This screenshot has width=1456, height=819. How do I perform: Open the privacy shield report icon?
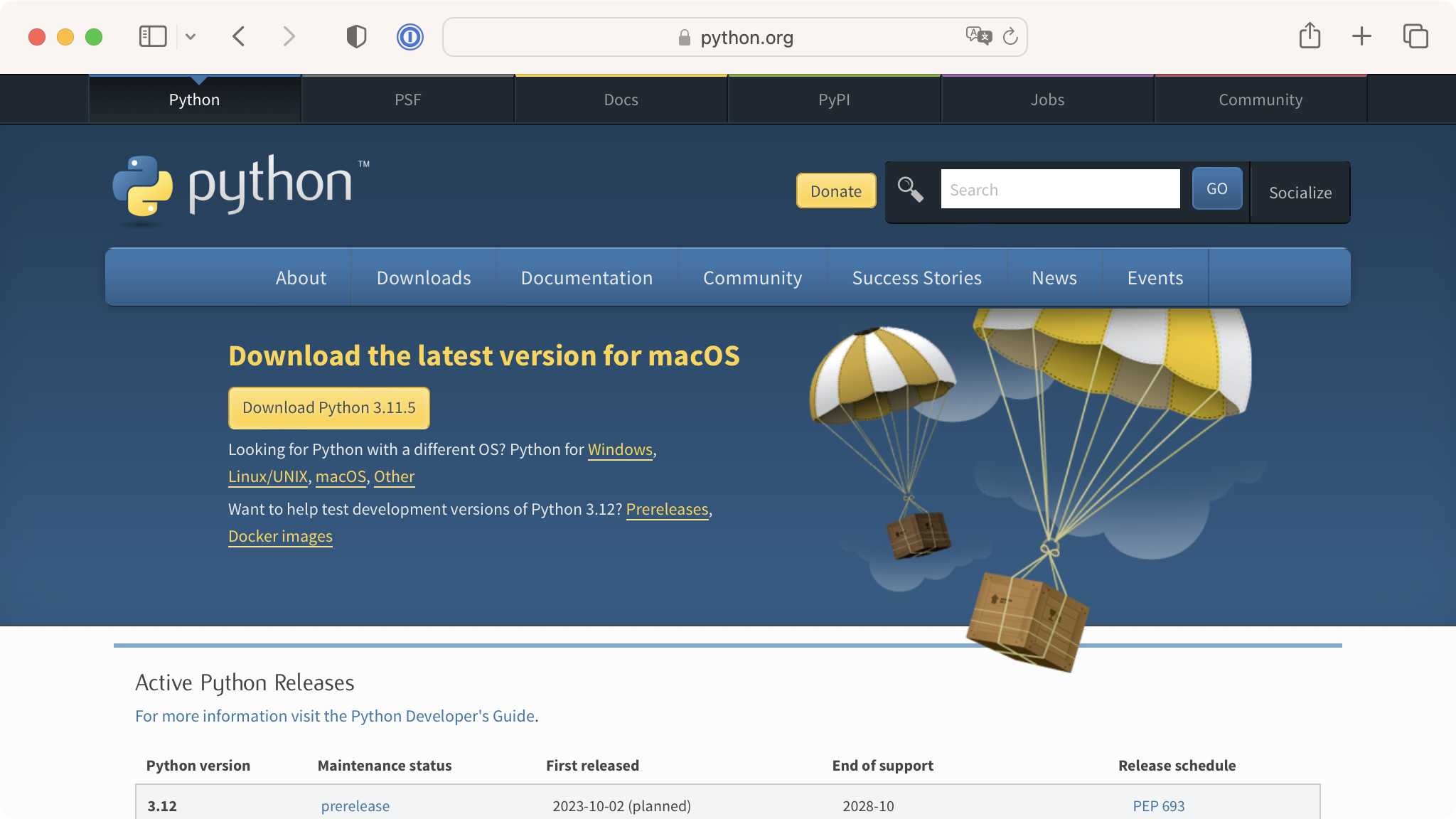tap(356, 36)
